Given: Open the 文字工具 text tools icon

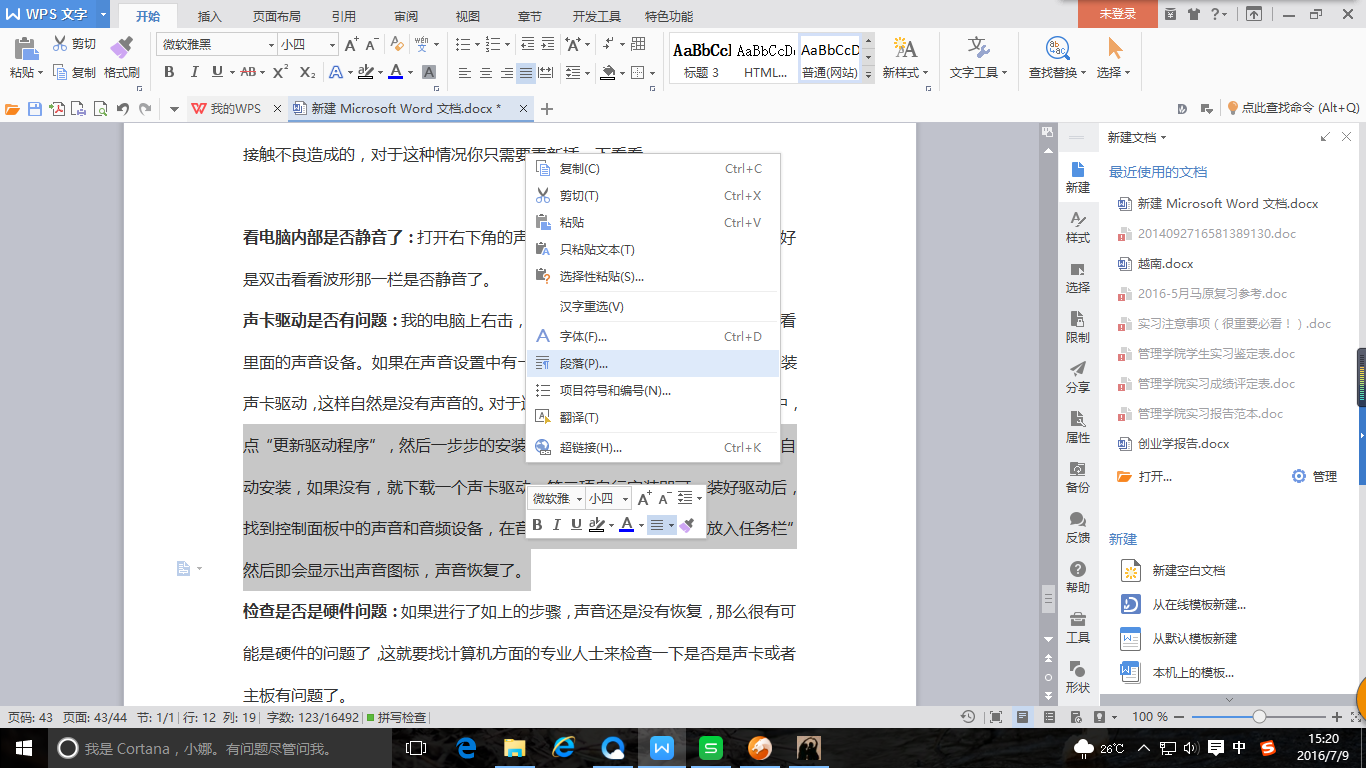Looking at the screenshot, I should pyautogui.click(x=979, y=52).
